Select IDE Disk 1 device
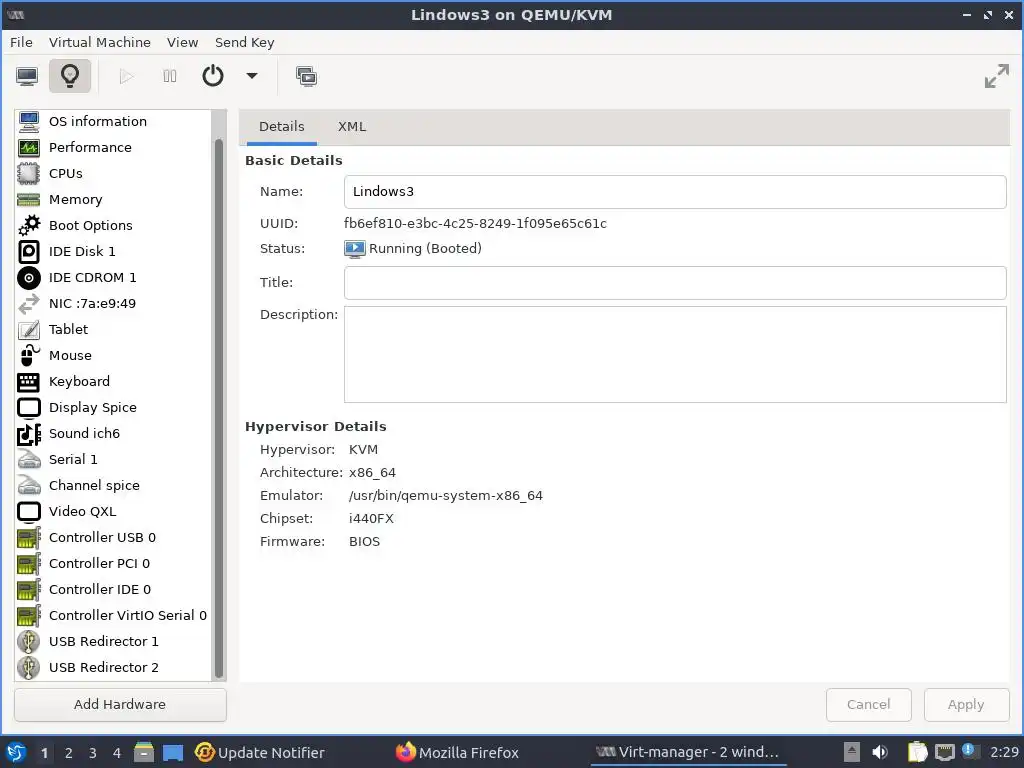1024x768 pixels. click(113, 251)
